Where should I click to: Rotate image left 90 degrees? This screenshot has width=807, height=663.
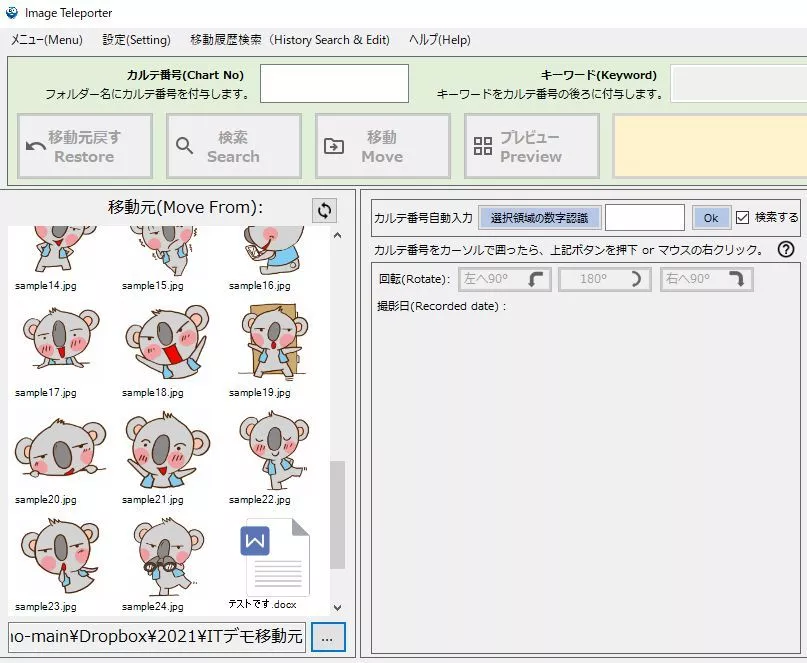[x=505, y=279]
